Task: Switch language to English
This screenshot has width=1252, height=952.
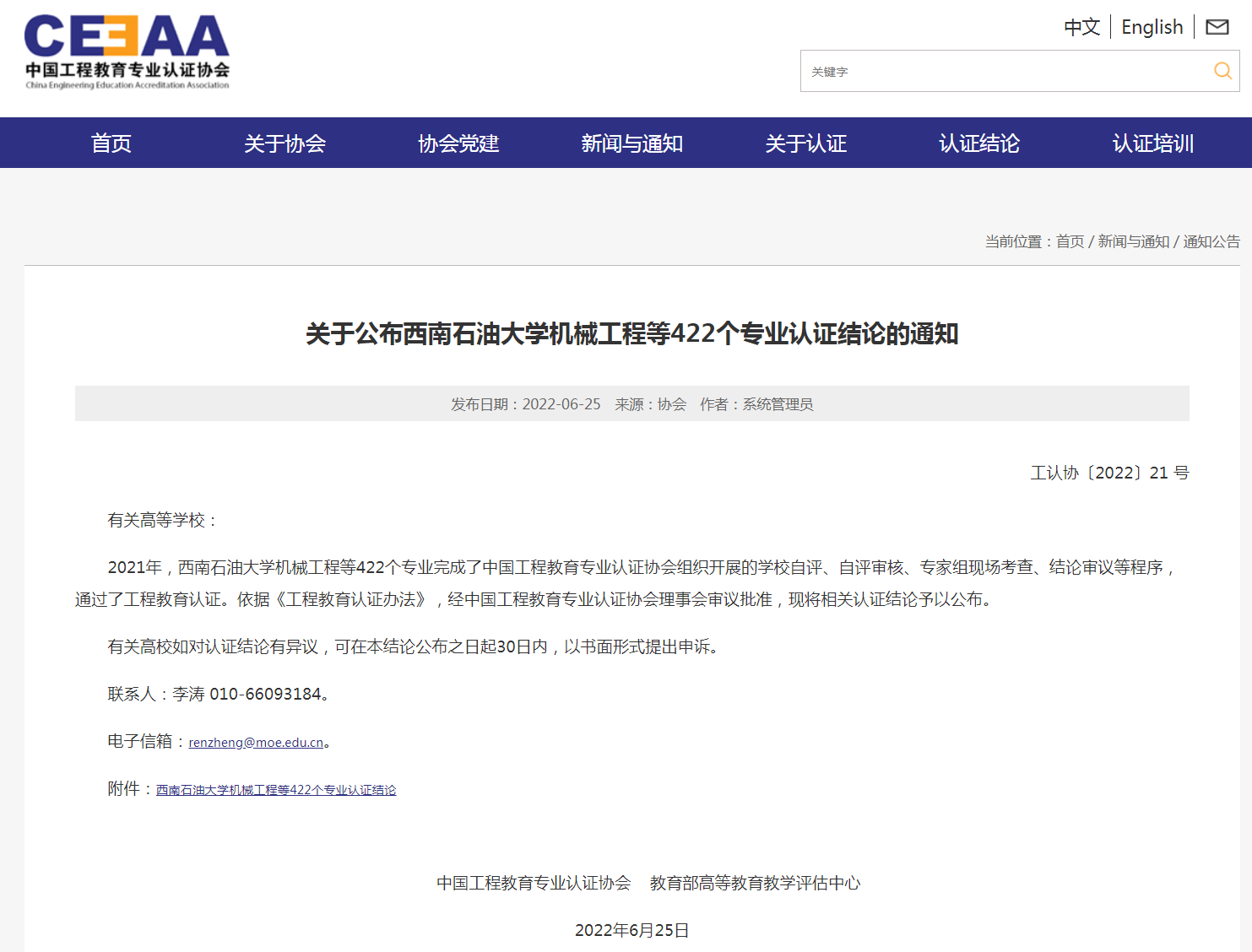Action: [1152, 27]
